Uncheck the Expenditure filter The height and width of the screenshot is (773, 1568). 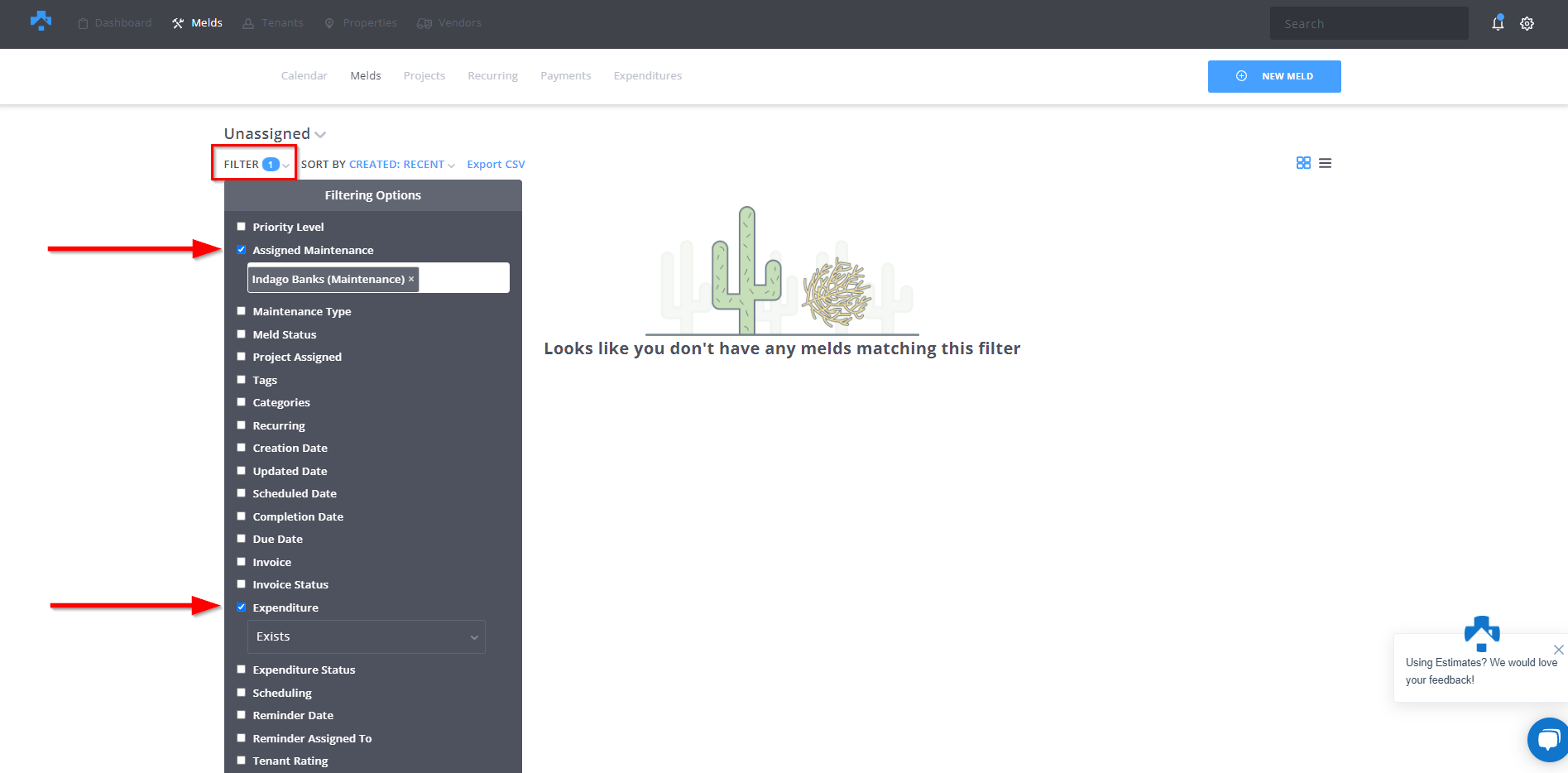(242, 607)
